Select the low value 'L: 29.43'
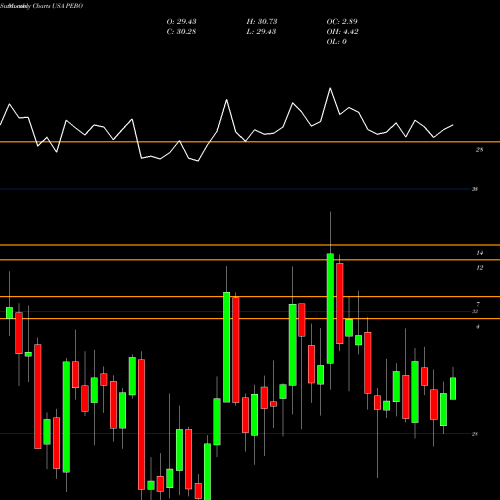Screen dimensions: 500x500 point(261,31)
